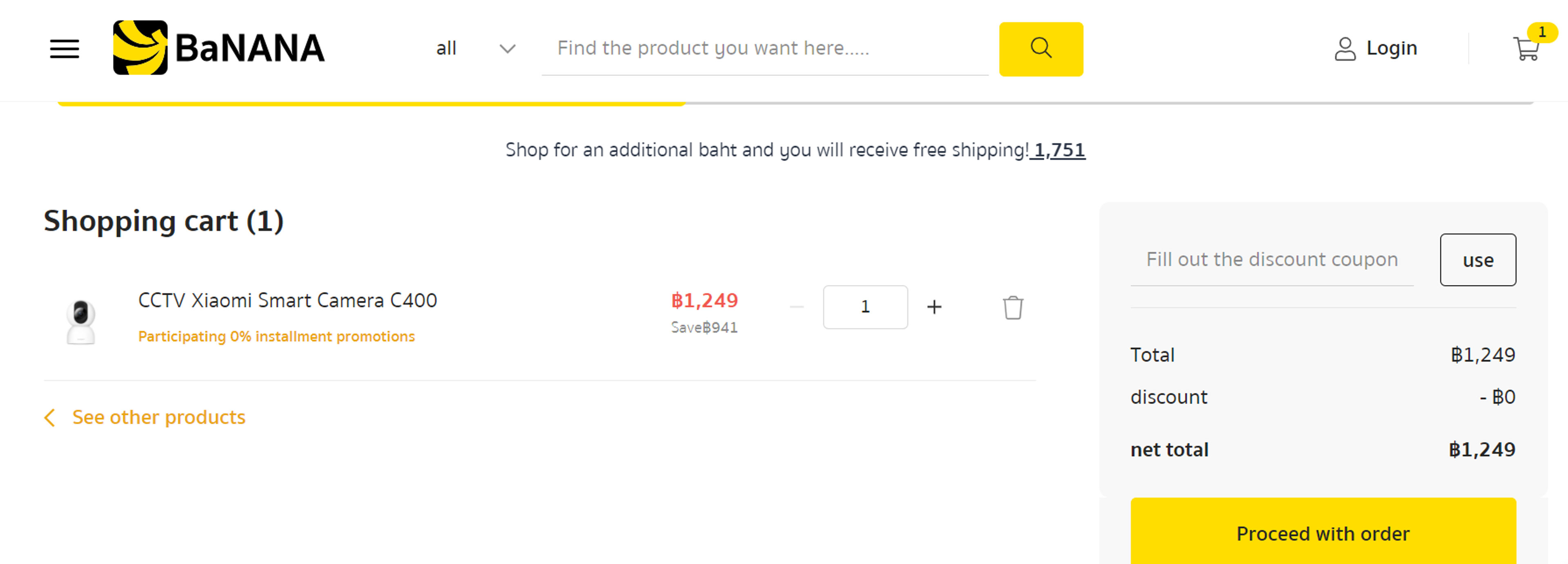Click the category dropdown chevron arrow

[x=507, y=49]
